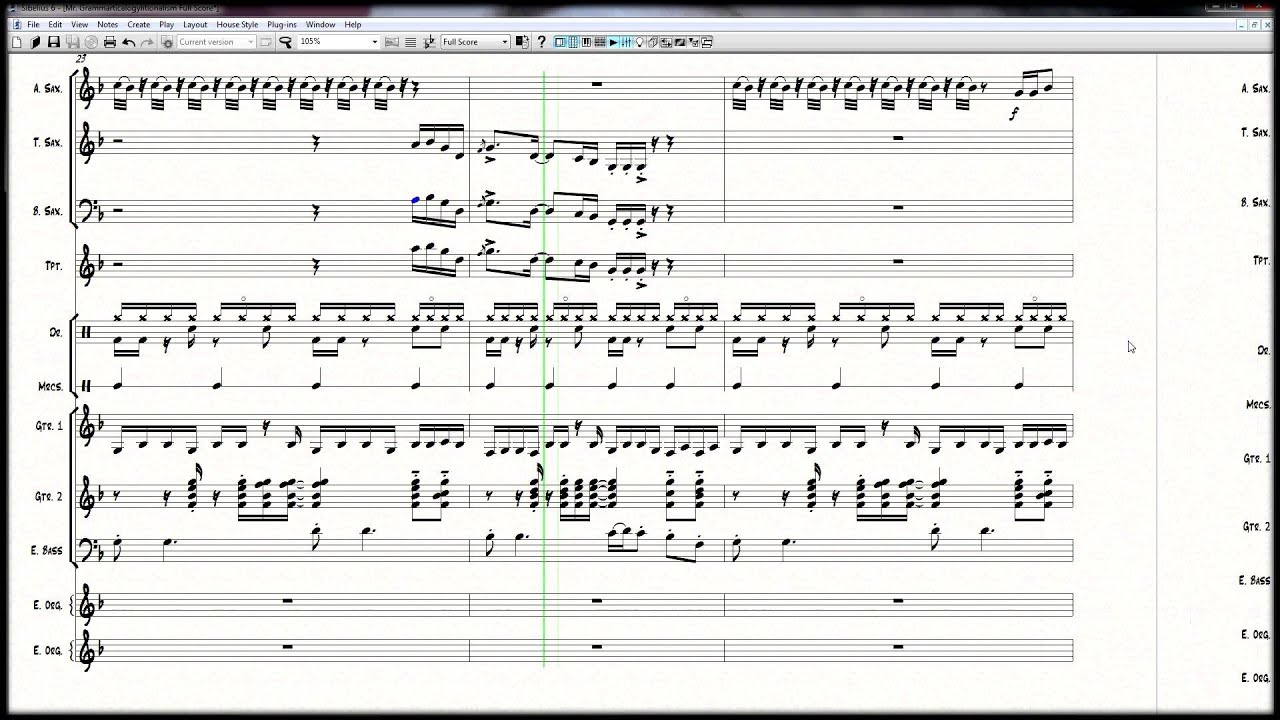This screenshot has width=1280, height=720.
Task: Click the Focus on Staves icon
Action: click(411, 42)
